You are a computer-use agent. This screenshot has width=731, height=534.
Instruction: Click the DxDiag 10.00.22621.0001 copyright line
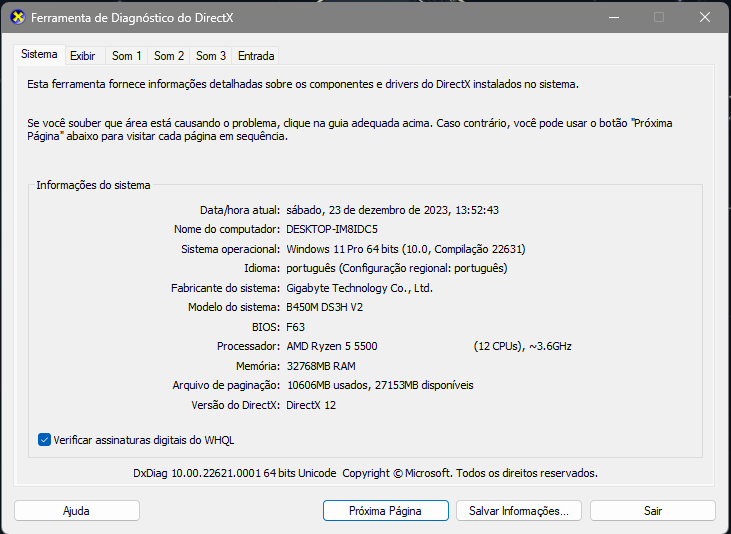[x=366, y=473]
